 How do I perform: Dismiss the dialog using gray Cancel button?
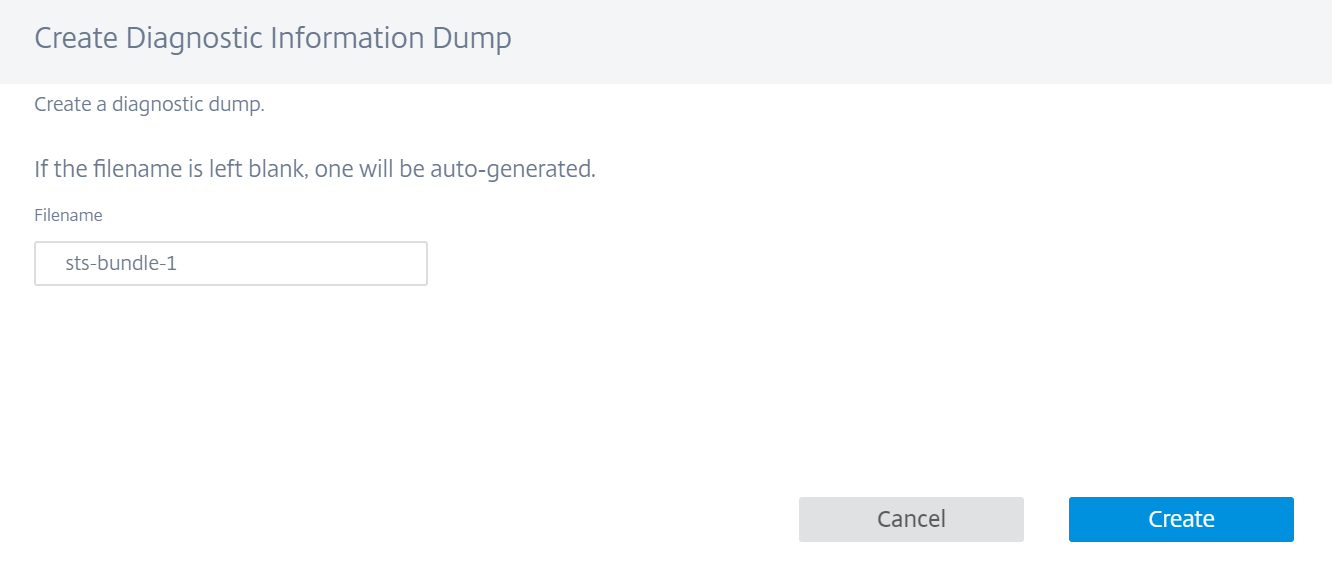[x=911, y=519]
